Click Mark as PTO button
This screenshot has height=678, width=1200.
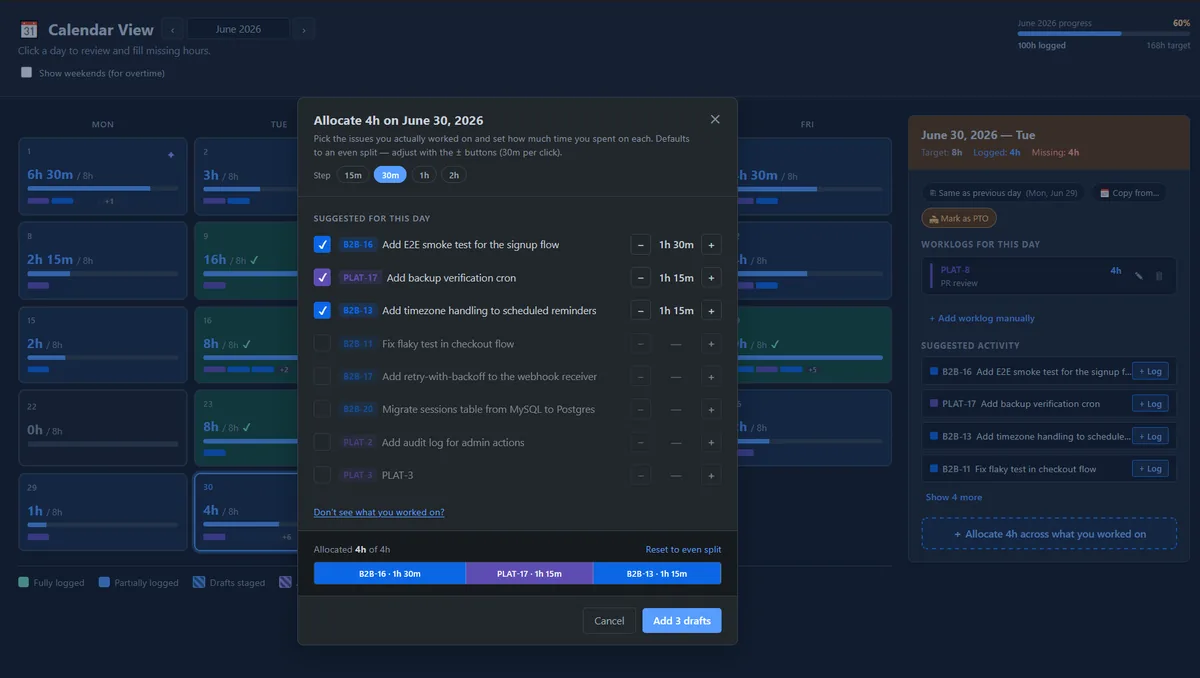[x=959, y=218]
